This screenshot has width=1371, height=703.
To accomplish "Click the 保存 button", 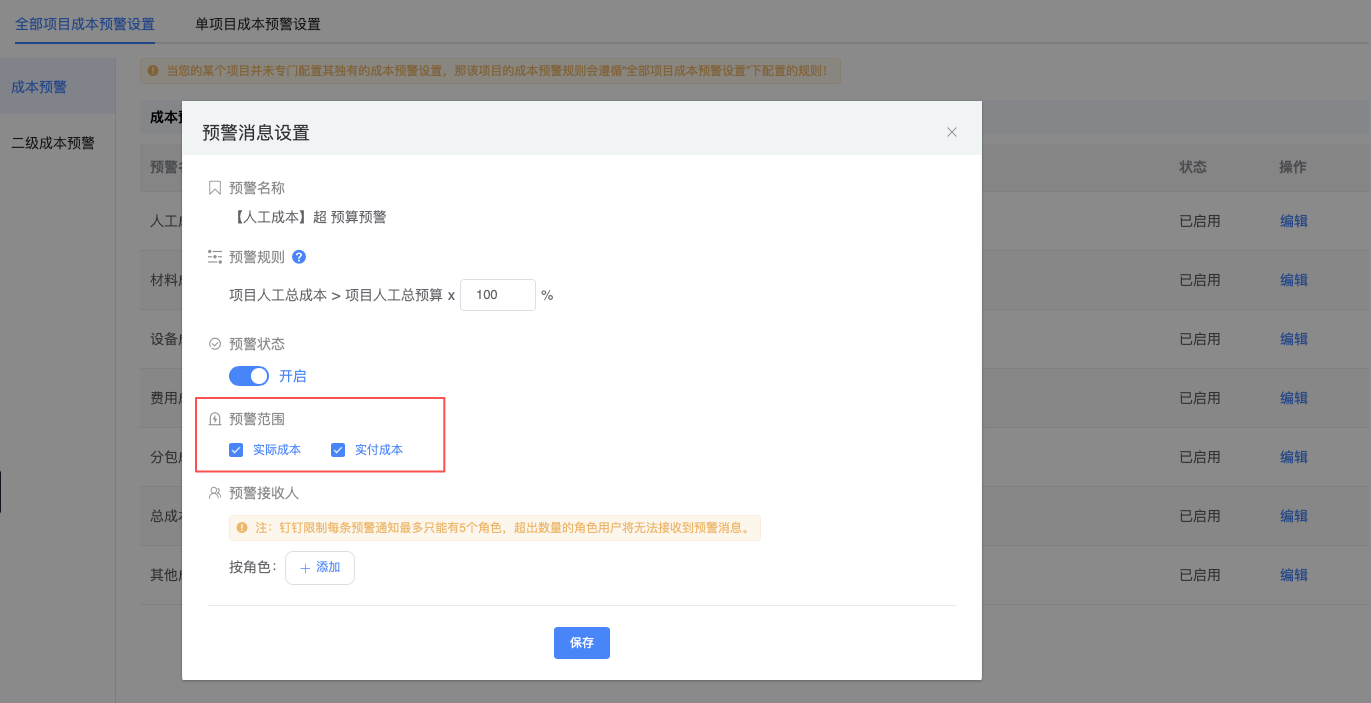I will [x=581, y=643].
